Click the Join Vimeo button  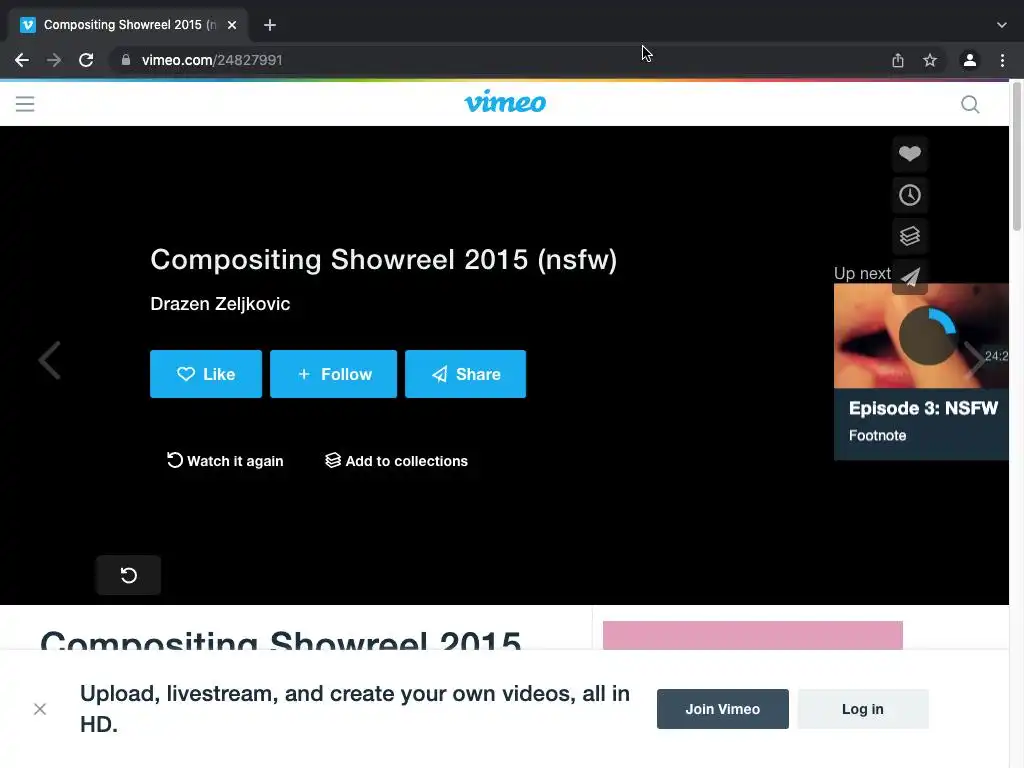point(722,709)
